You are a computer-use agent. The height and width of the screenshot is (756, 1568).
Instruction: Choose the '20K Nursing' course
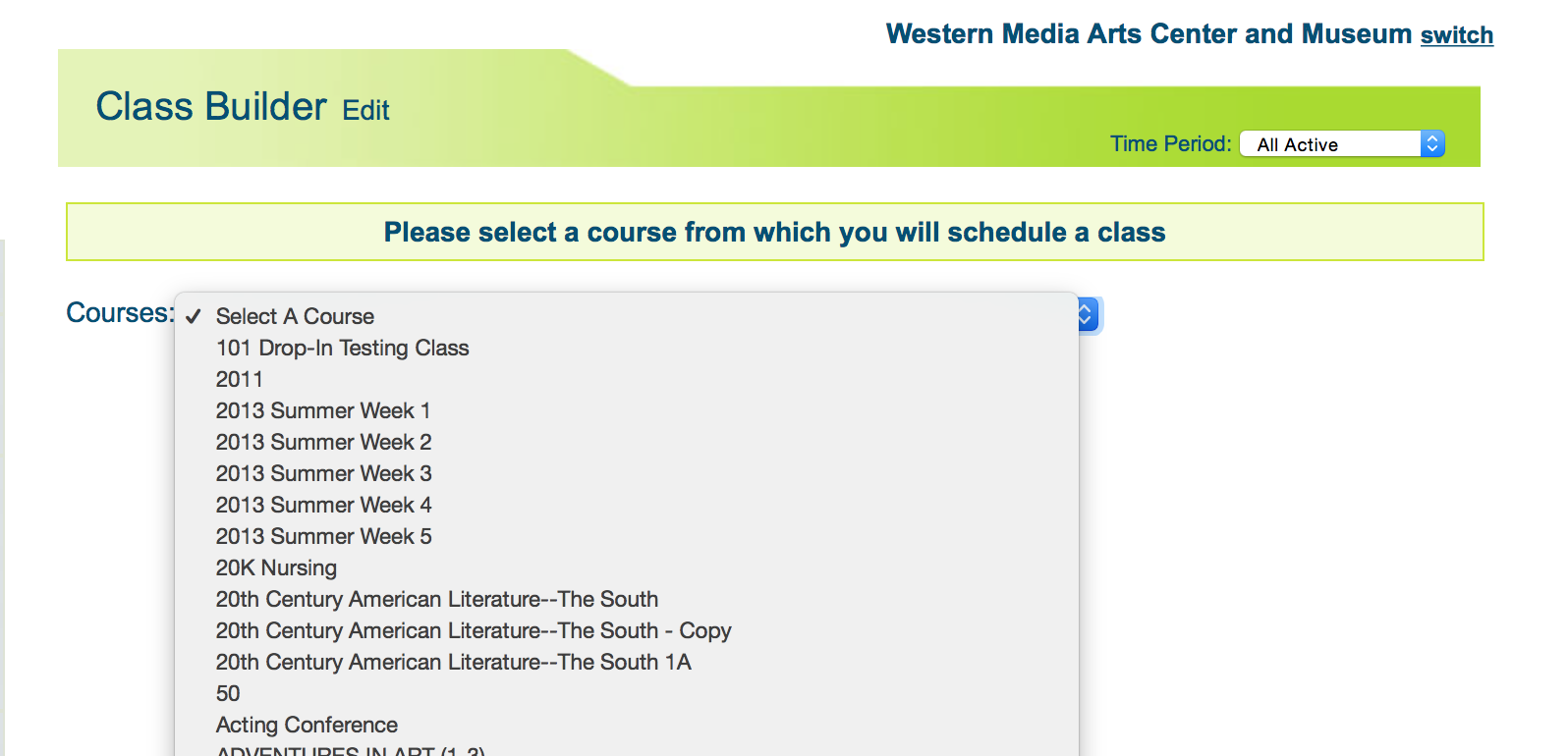276,567
